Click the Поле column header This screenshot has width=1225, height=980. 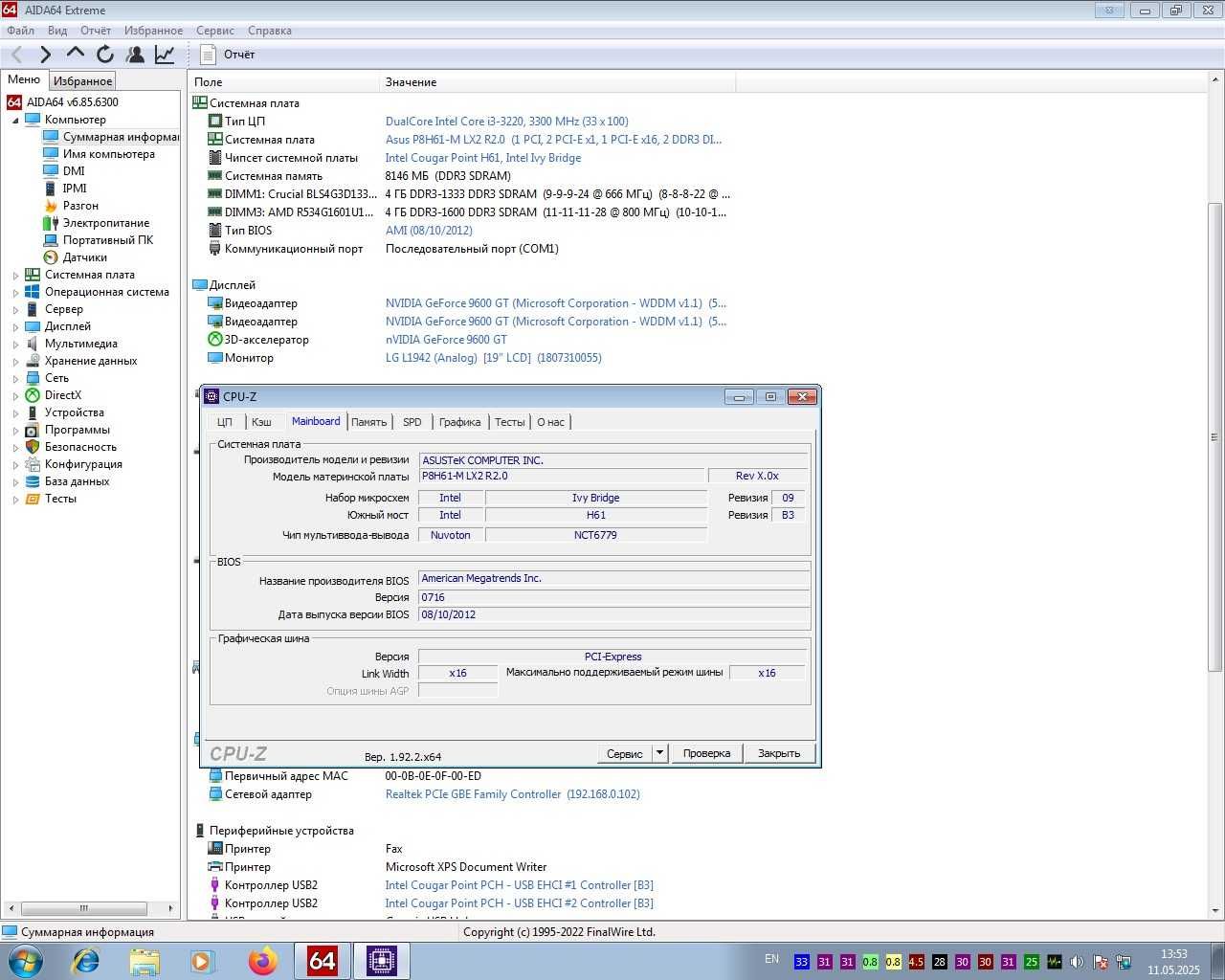[x=284, y=82]
